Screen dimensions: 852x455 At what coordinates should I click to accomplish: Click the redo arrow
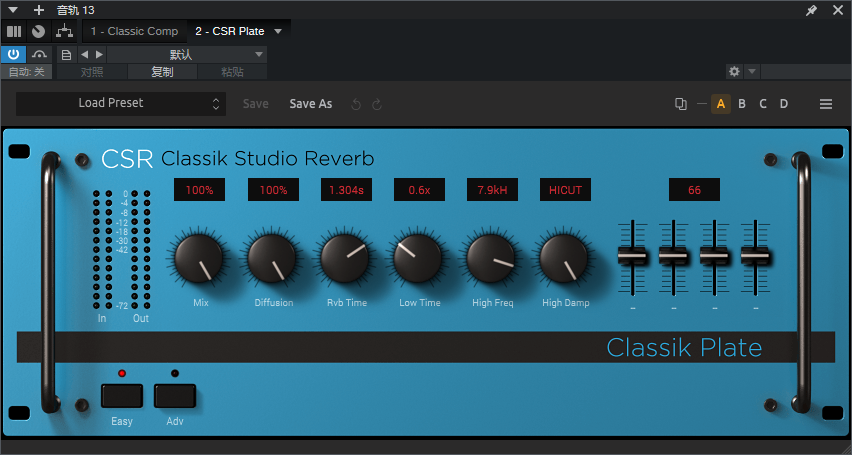point(377,104)
